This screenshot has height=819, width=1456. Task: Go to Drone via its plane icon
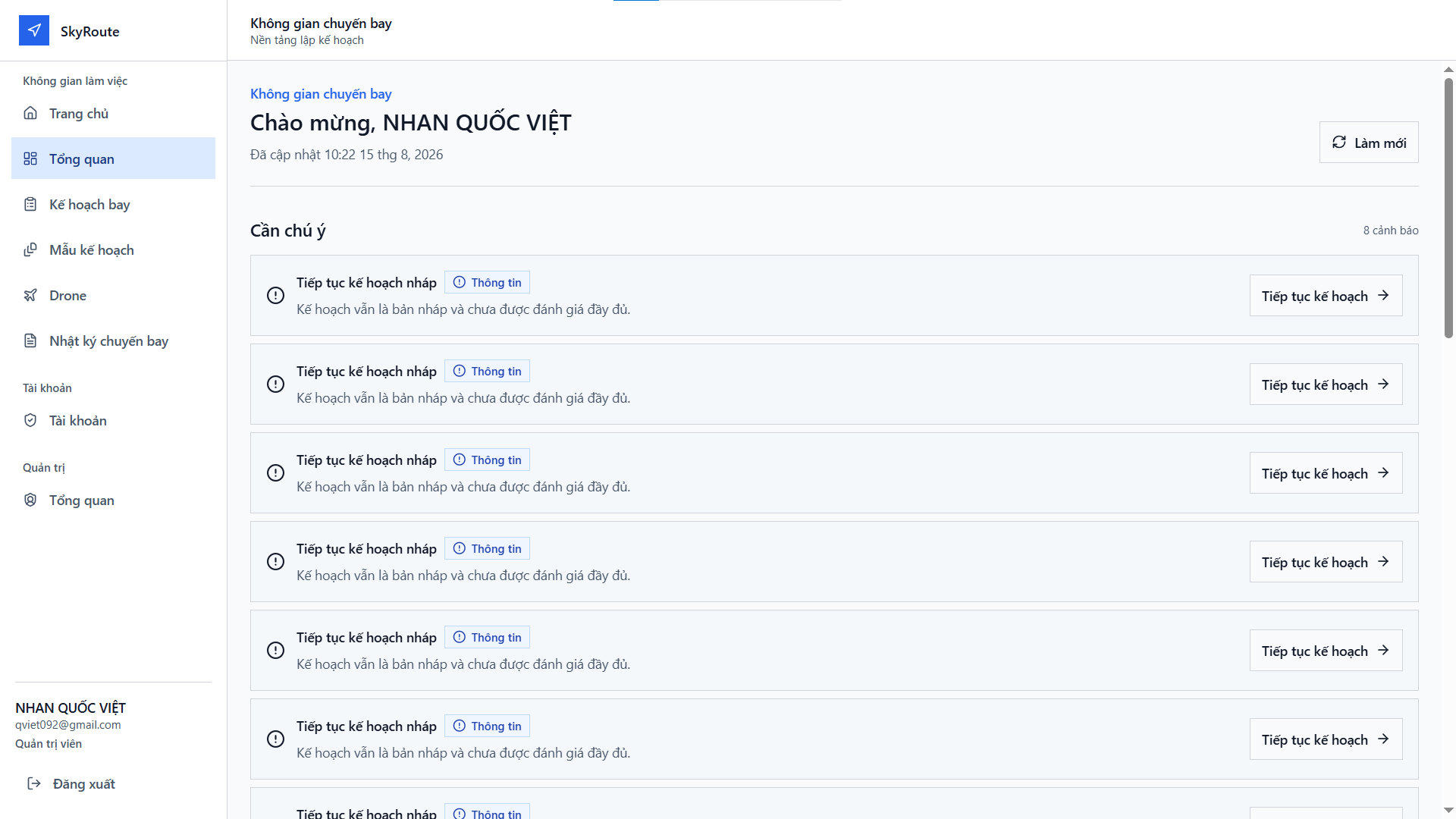pyautogui.click(x=30, y=295)
